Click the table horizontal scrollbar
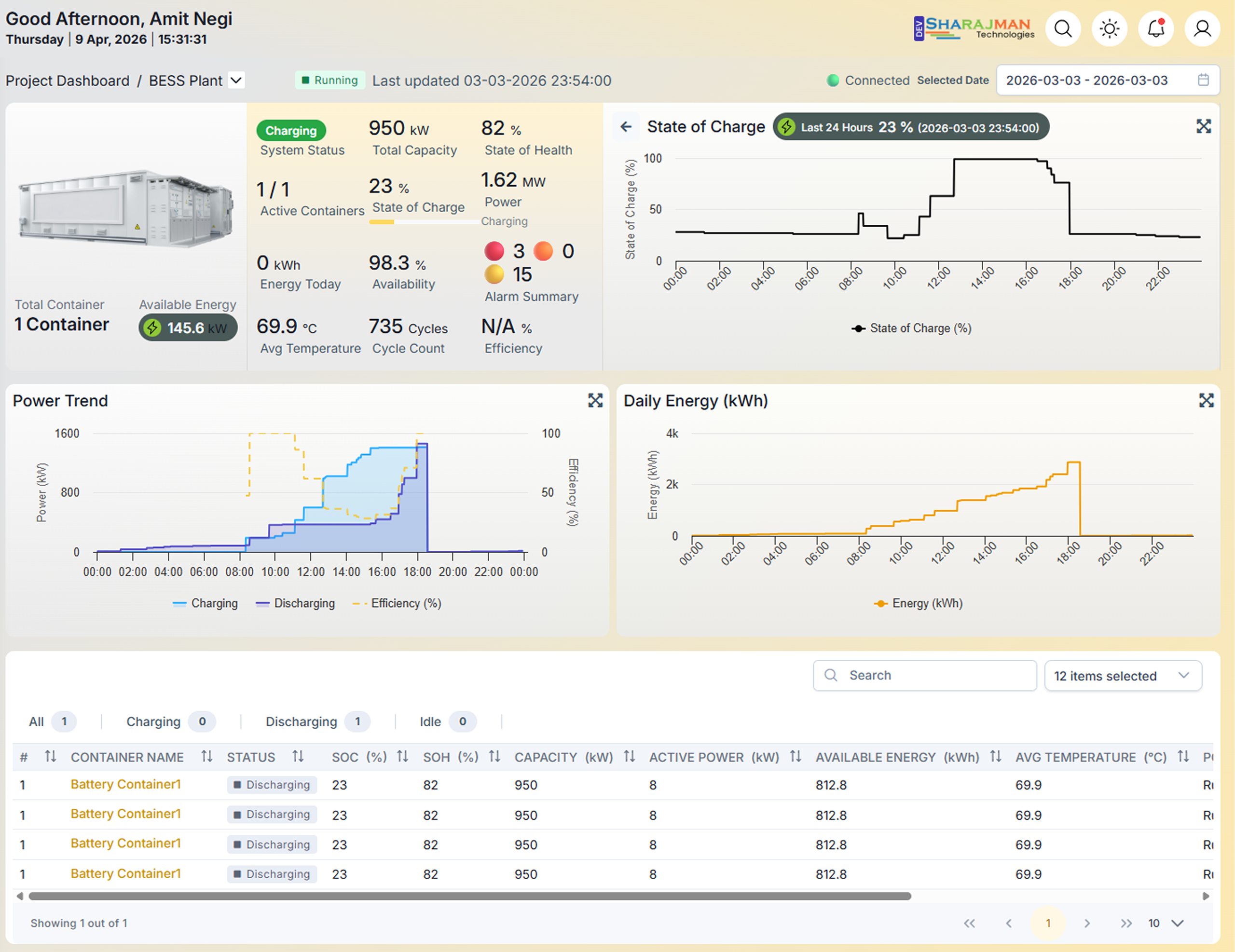This screenshot has width=1235, height=952. [469, 896]
